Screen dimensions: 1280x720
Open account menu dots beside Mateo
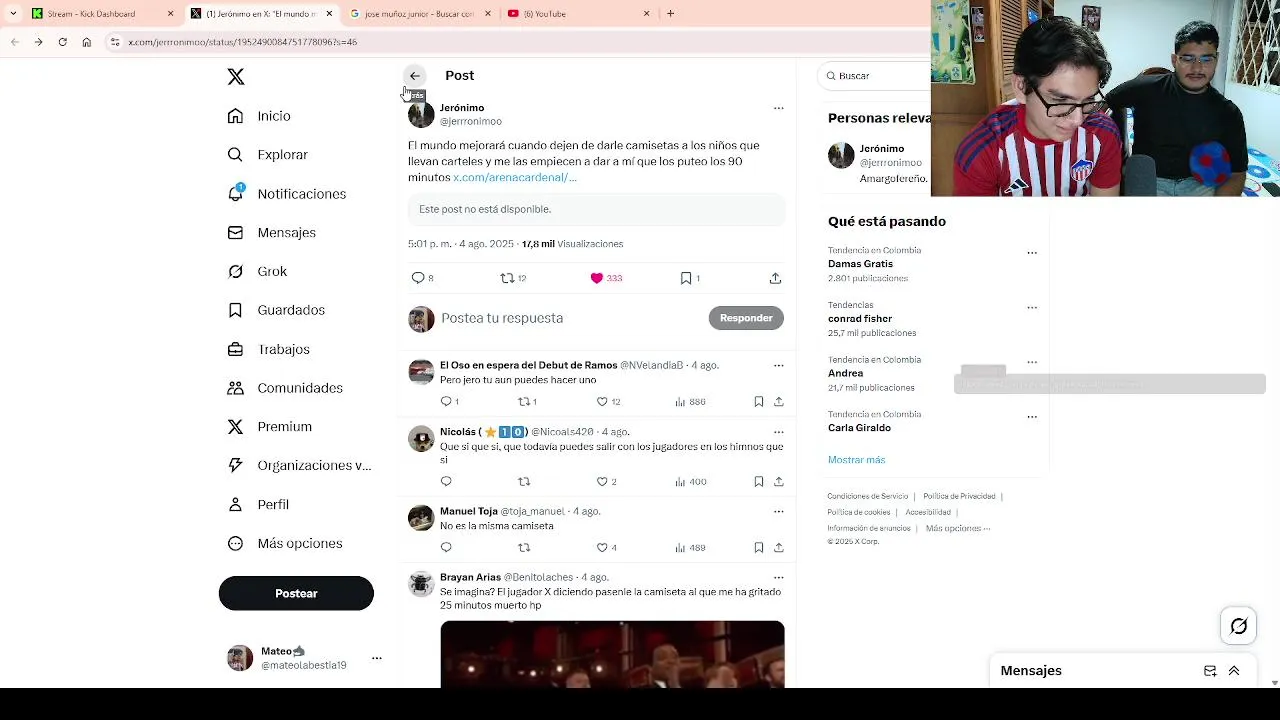(x=377, y=658)
